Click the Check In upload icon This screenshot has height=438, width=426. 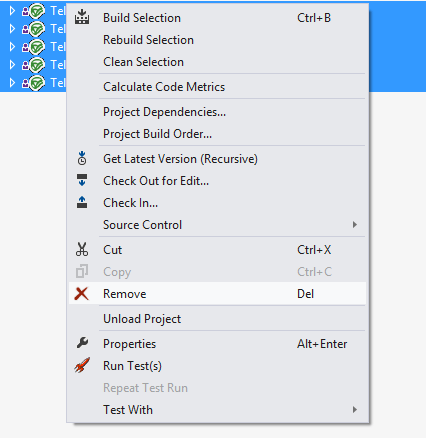[82, 202]
